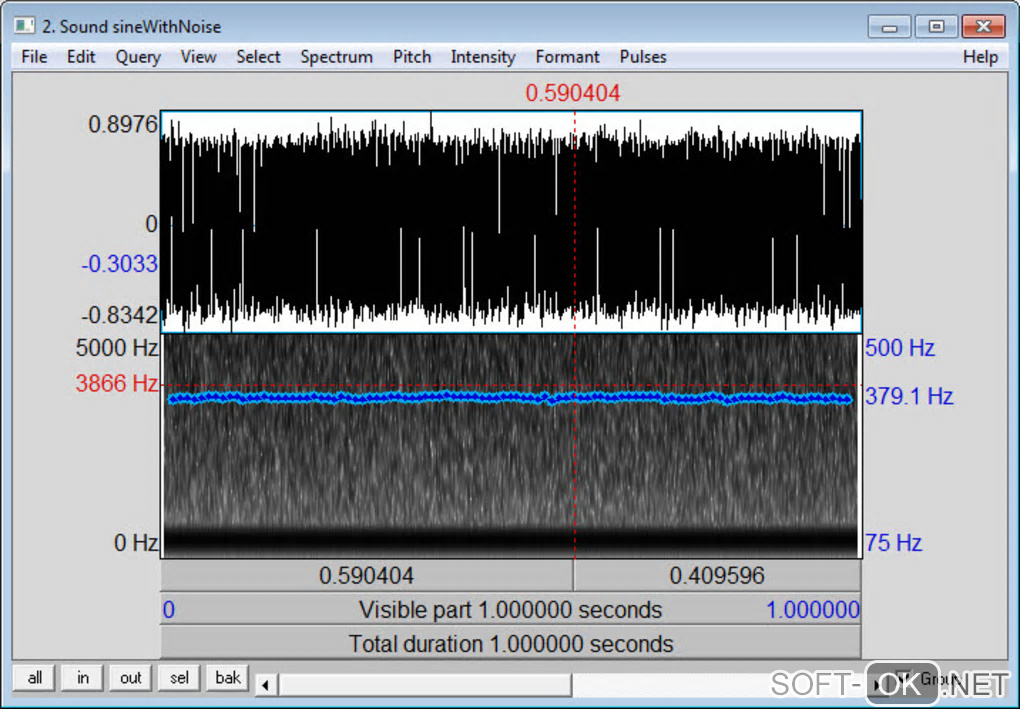The height and width of the screenshot is (709, 1020).
Task: Open the Formant menu
Action: pos(567,57)
